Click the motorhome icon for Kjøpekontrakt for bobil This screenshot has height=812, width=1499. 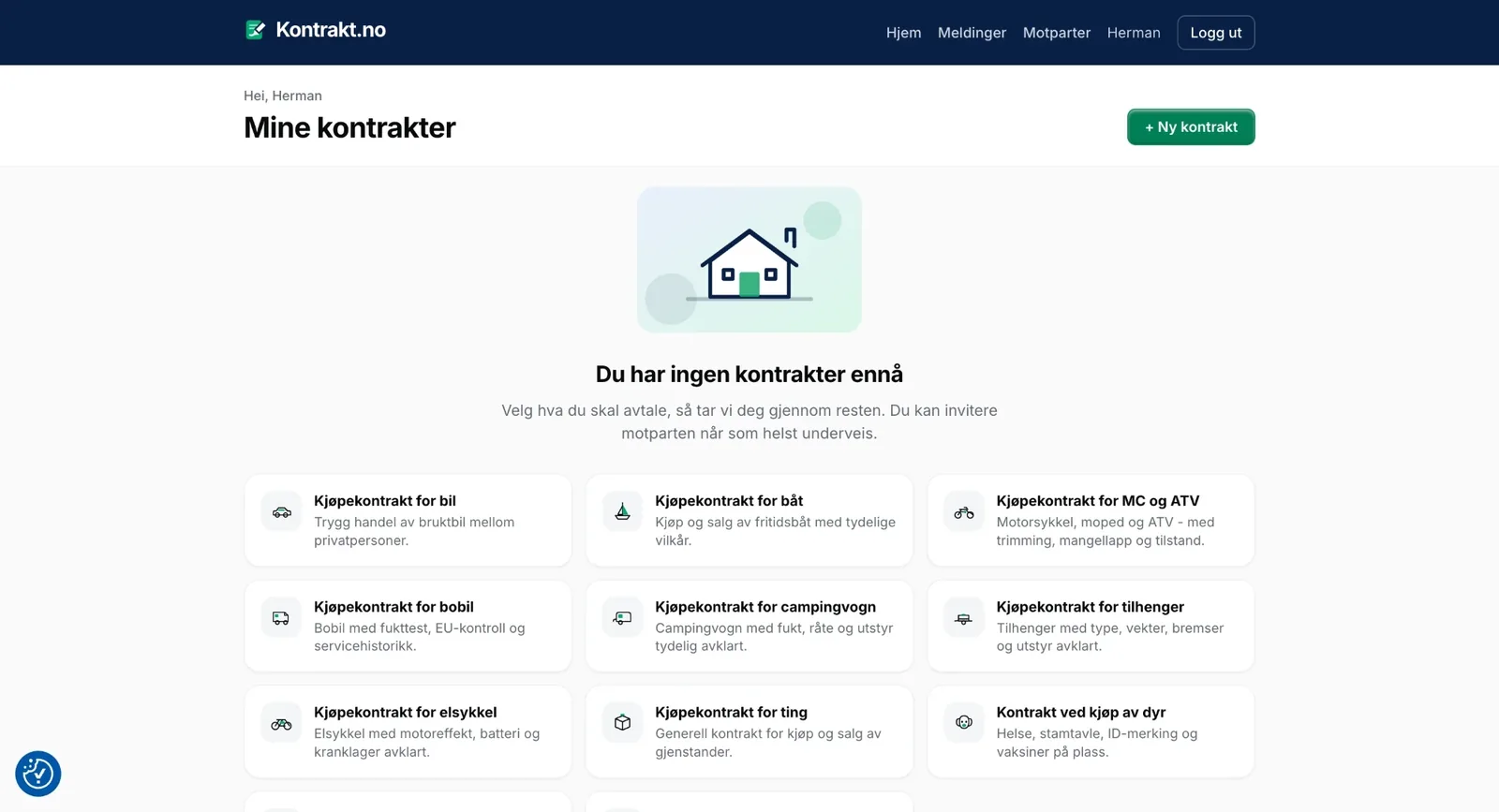[281, 618]
